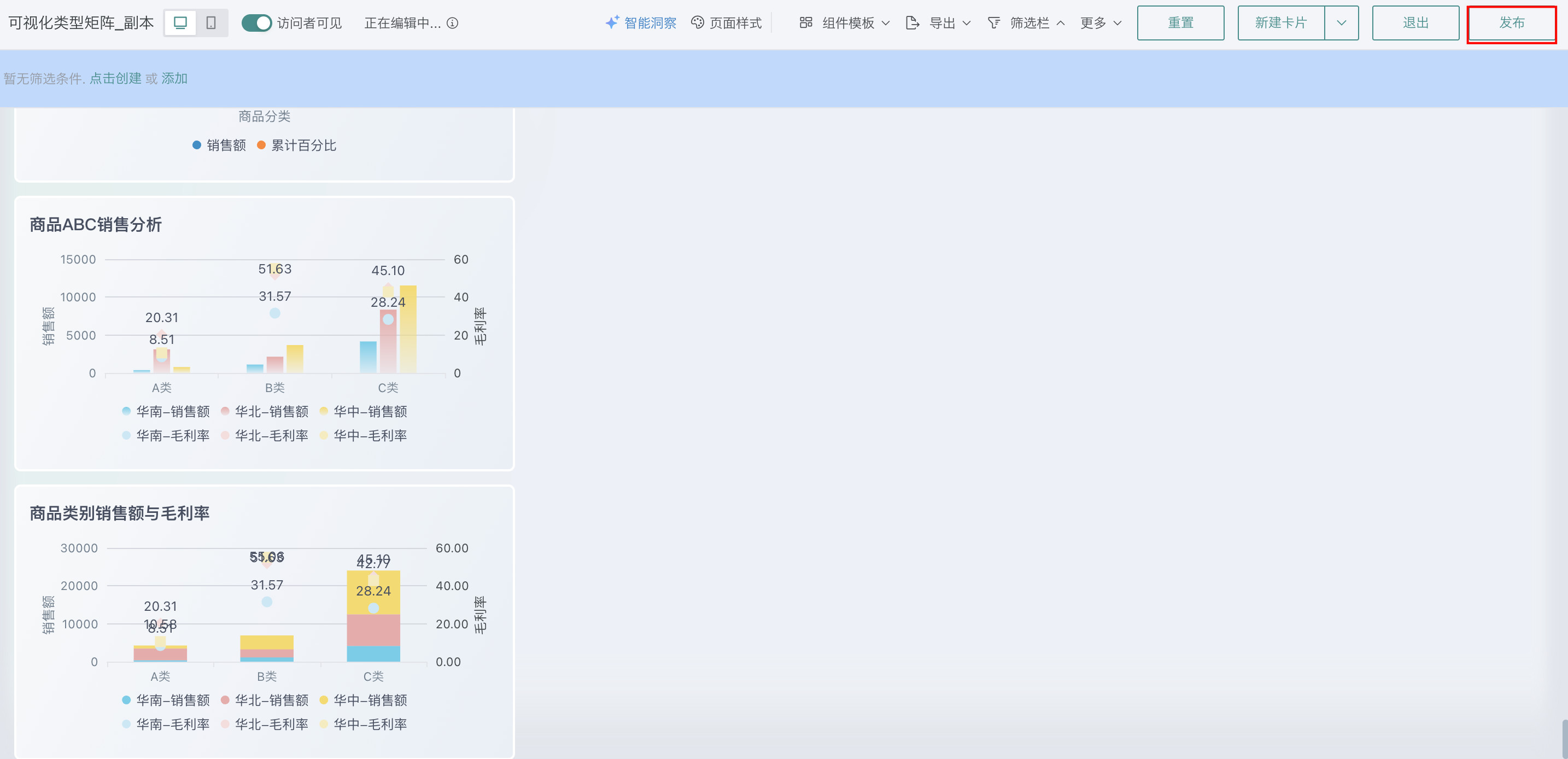Viewport: 1568px width, 759px height.
Task: Open 组件模板 menu
Action: pos(849,23)
